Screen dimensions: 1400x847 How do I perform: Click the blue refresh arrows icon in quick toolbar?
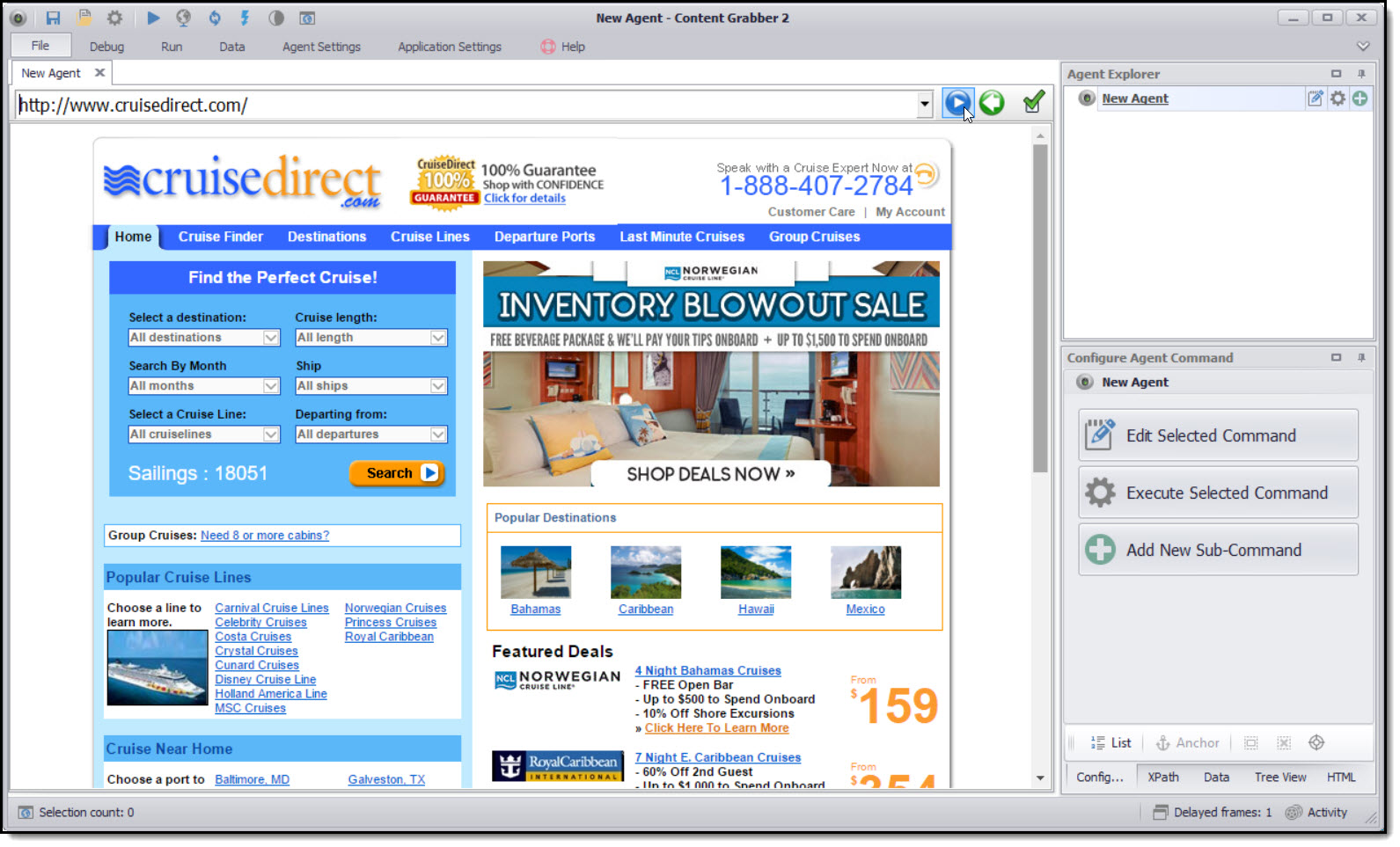(x=215, y=18)
